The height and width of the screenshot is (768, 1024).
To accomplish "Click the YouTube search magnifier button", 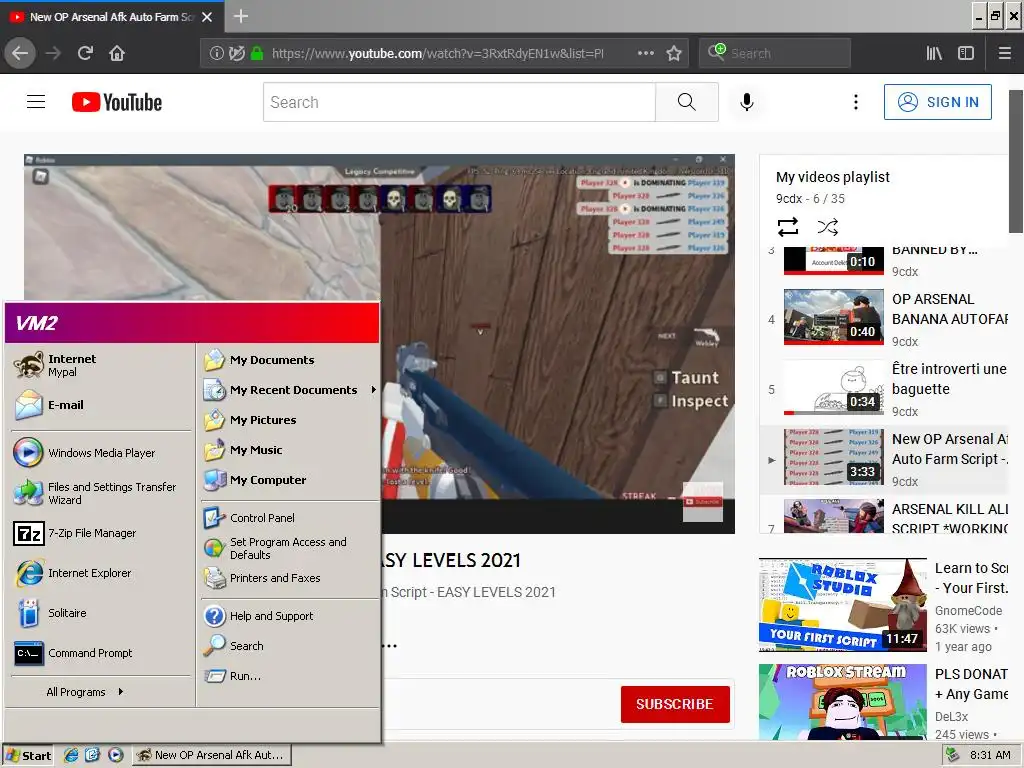I will pyautogui.click(x=686, y=102).
